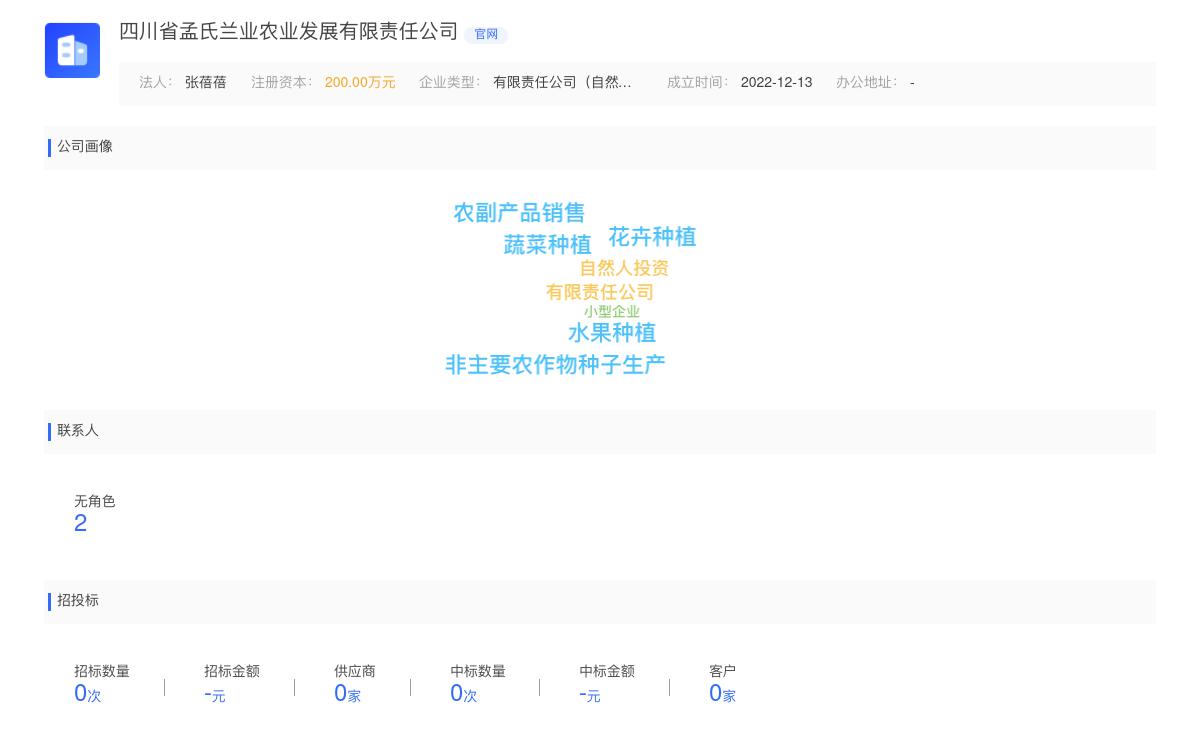Open legal representative 张蓓蓓 profile
Viewport: 1200px width, 752px height.
[205, 83]
